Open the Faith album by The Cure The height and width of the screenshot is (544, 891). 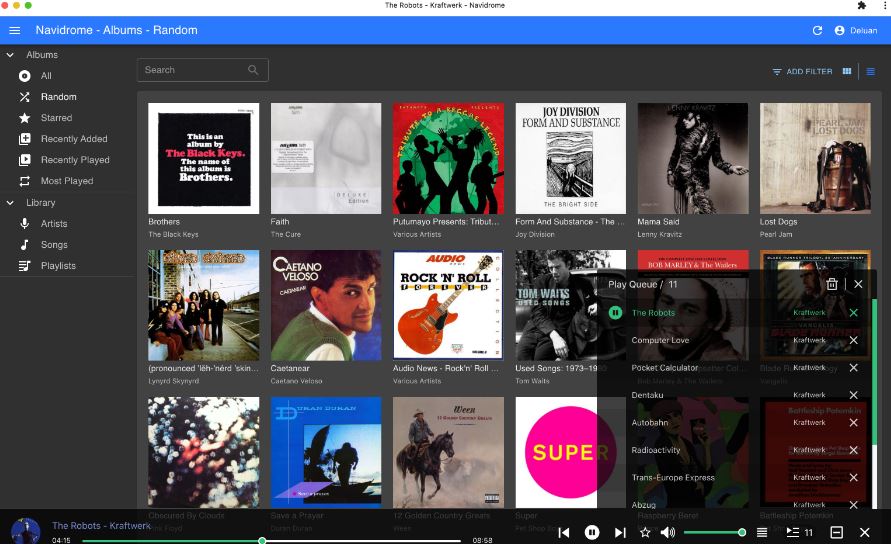pos(326,158)
